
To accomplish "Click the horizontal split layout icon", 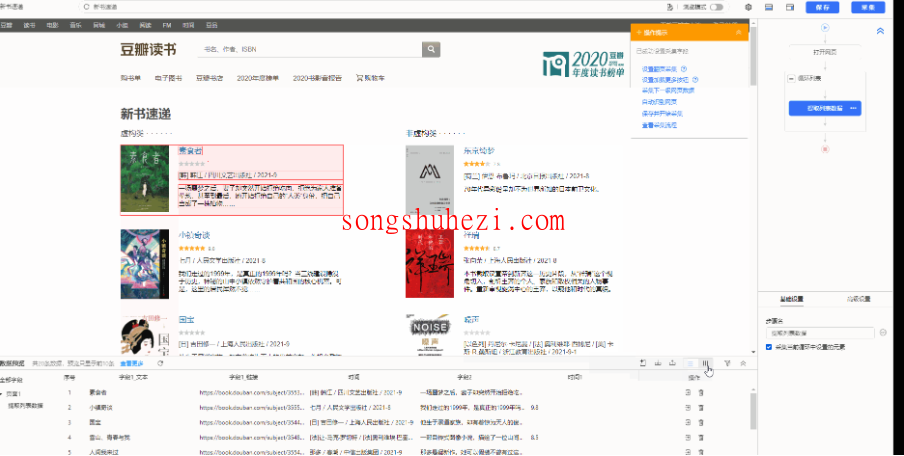I will 769,7.
